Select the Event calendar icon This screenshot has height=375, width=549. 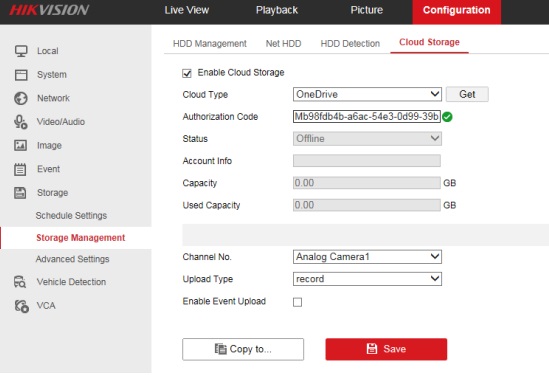(x=20, y=169)
